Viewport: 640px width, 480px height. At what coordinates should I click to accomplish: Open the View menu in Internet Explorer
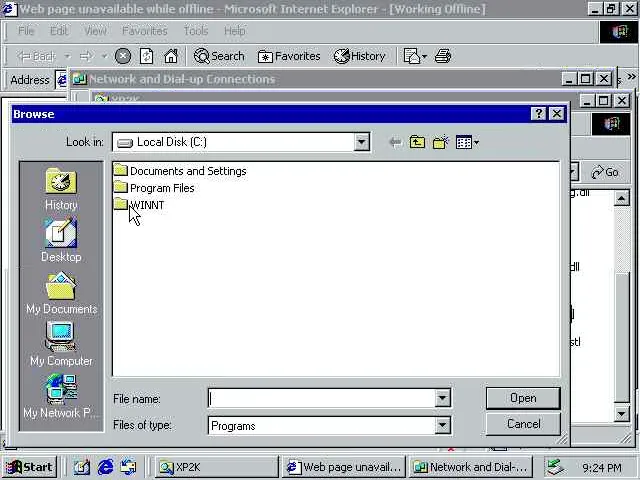95,31
